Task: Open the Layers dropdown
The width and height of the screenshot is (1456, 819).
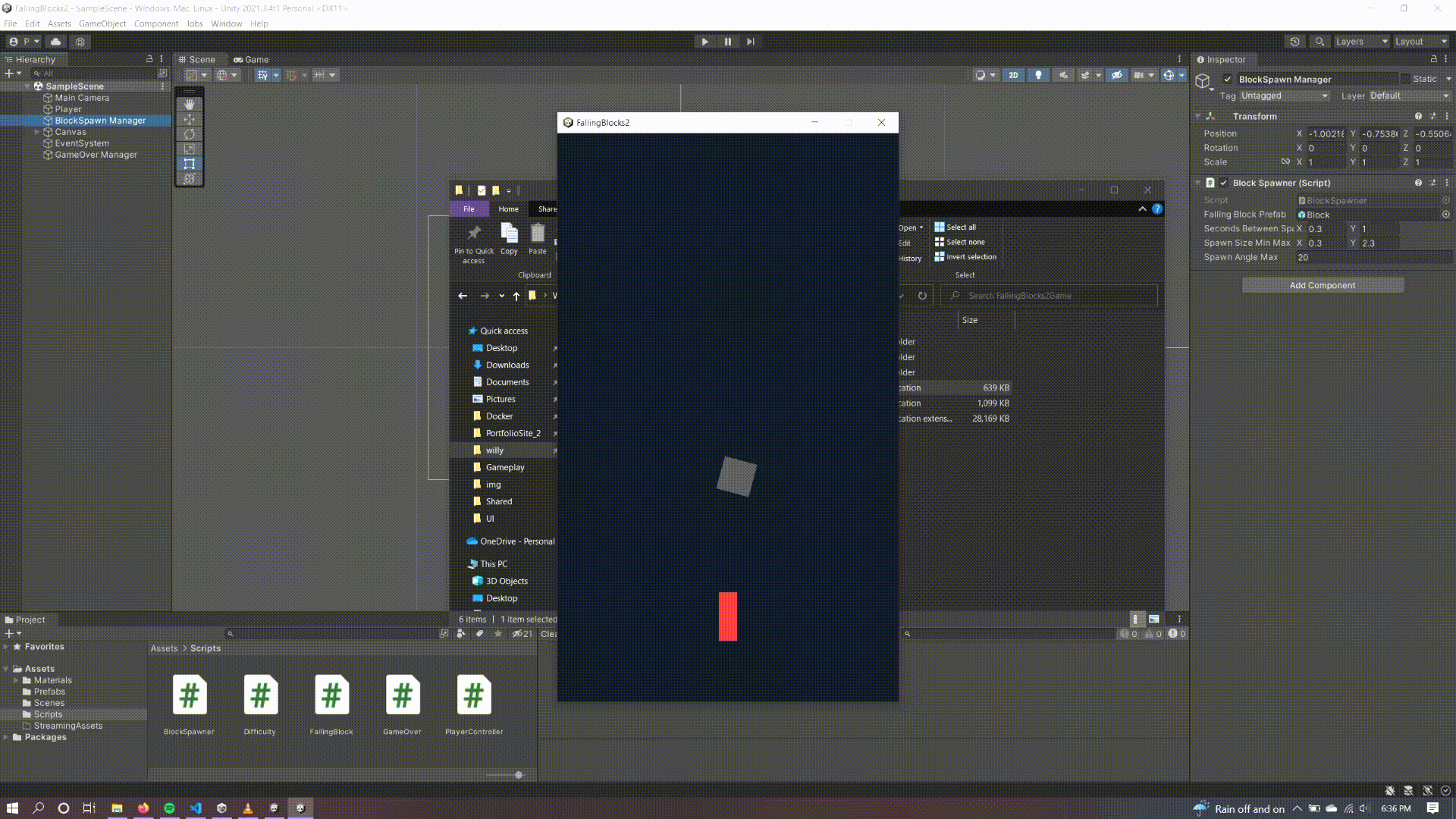Action: point(1361,42)
